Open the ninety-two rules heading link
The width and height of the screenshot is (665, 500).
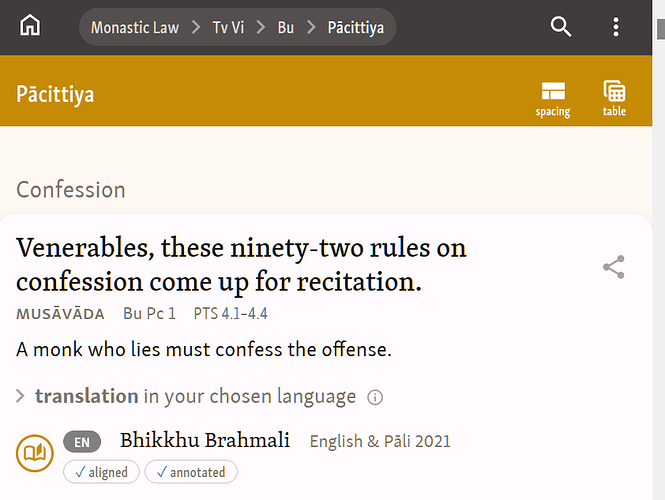[x=241, y=264]
